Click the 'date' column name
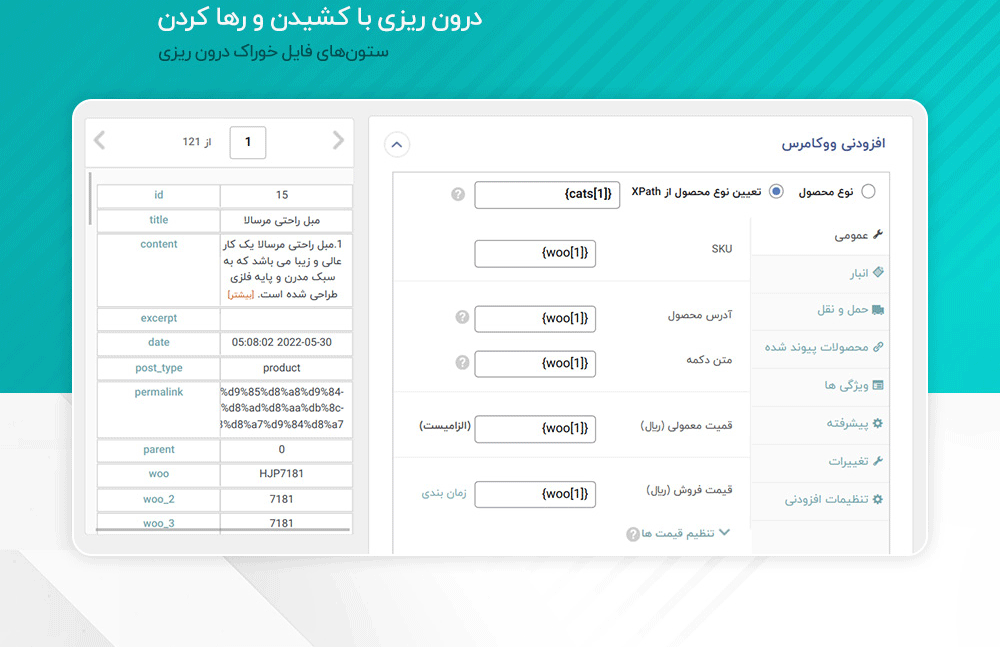This screenshot has height=647, width=1000. point(159,343)
